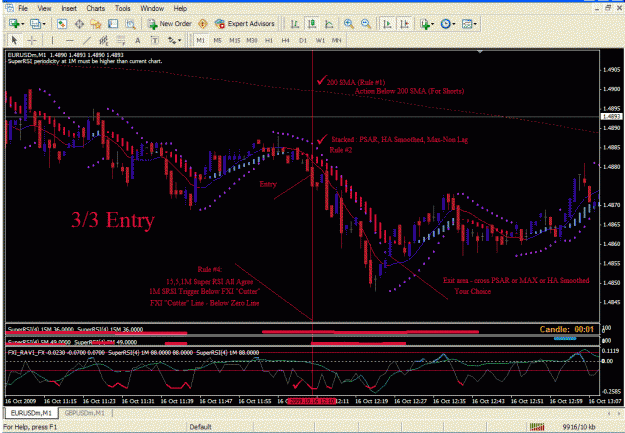Open the Help menu
The image size is (625, 433).
click(180, 8)
